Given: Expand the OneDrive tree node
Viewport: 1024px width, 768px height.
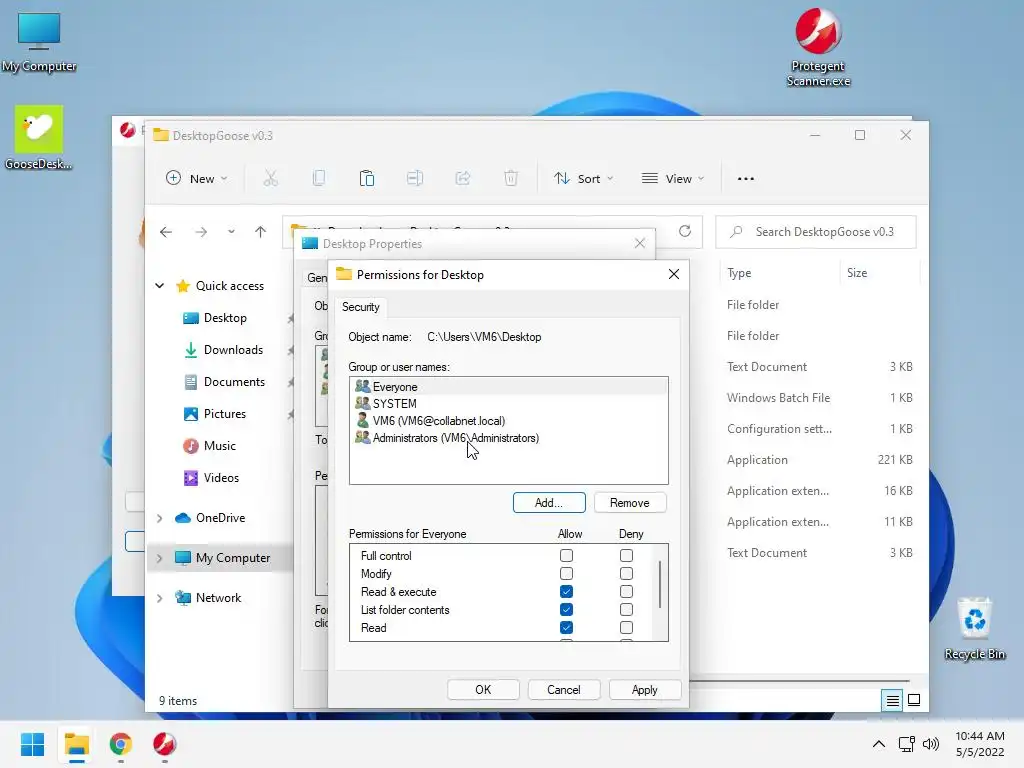Looking at the screenshot, I should (x=159, y=518).
